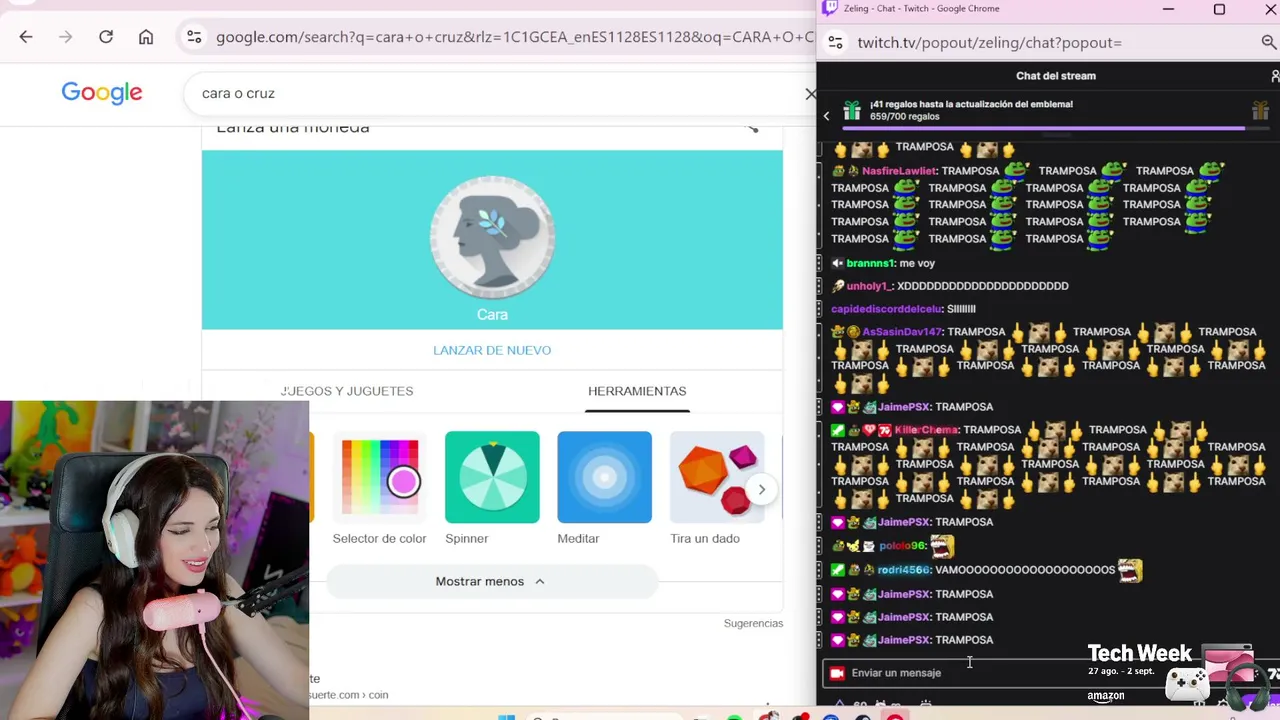The height and width of the screenshot is (720, 1280).
Task: Show next tools in the carousel
Action: (x=762, y=490)
